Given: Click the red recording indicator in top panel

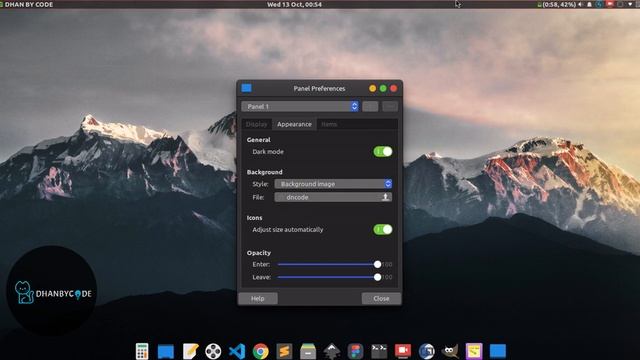Looking at the screenshot, I should pyautogui.click(x=610, y=4).
